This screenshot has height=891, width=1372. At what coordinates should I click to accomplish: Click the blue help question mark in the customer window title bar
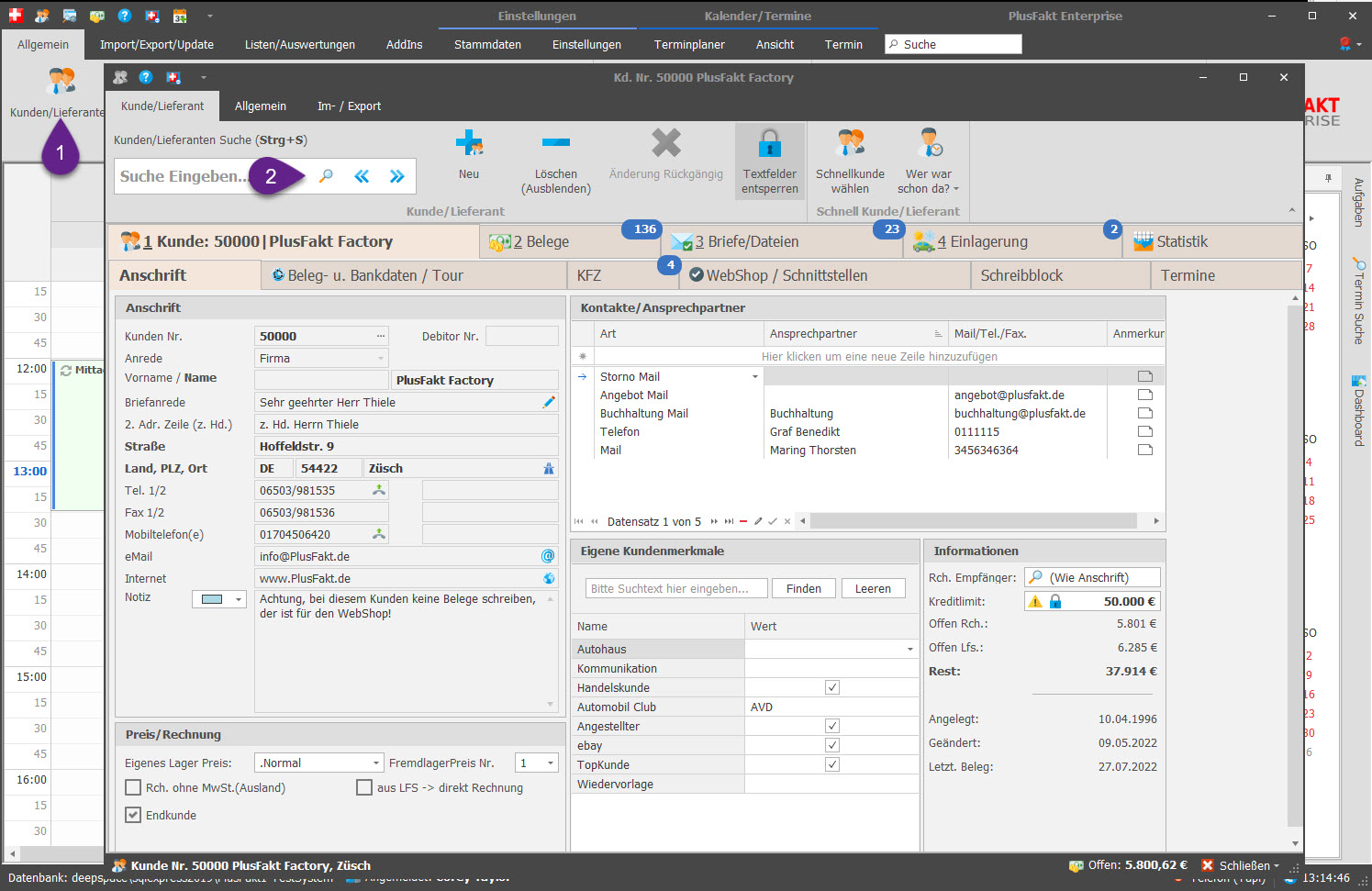click(x=146, y=77)
